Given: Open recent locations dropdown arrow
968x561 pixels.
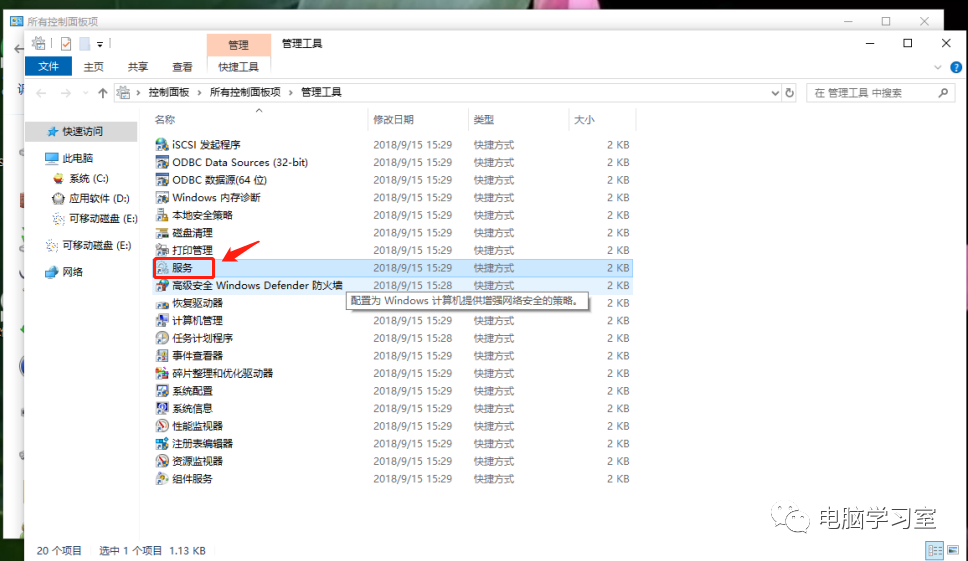Looking at the screenshot, I should (x=85, y=93).
